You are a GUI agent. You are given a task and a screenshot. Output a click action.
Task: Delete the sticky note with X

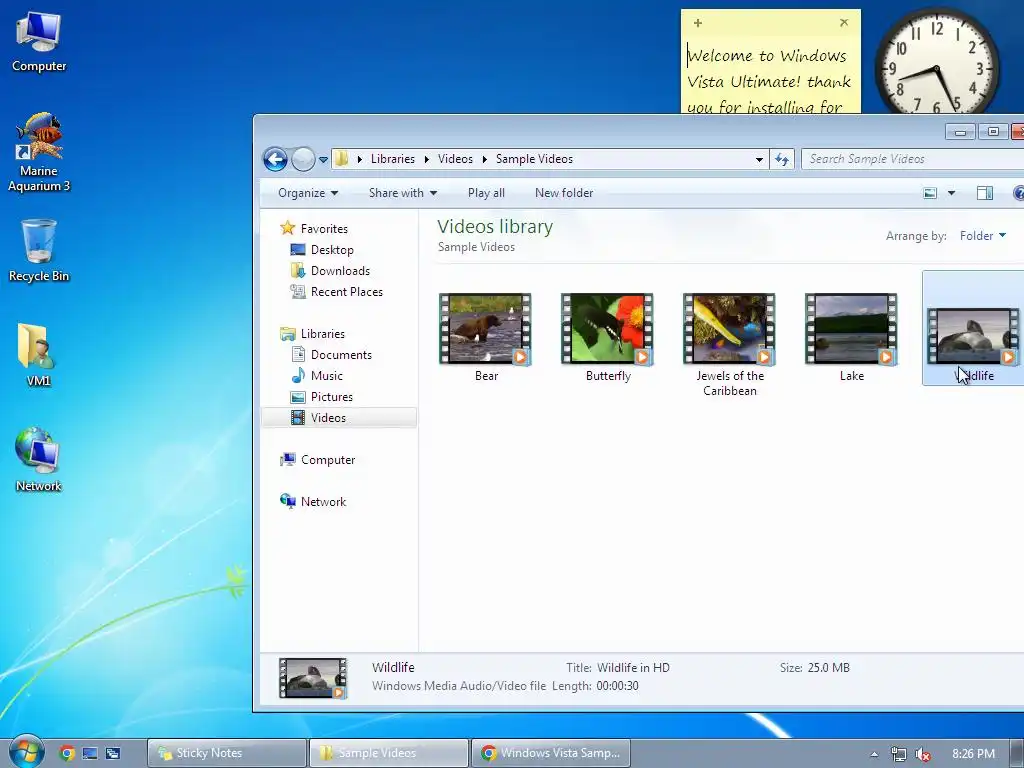coord(844,22)
